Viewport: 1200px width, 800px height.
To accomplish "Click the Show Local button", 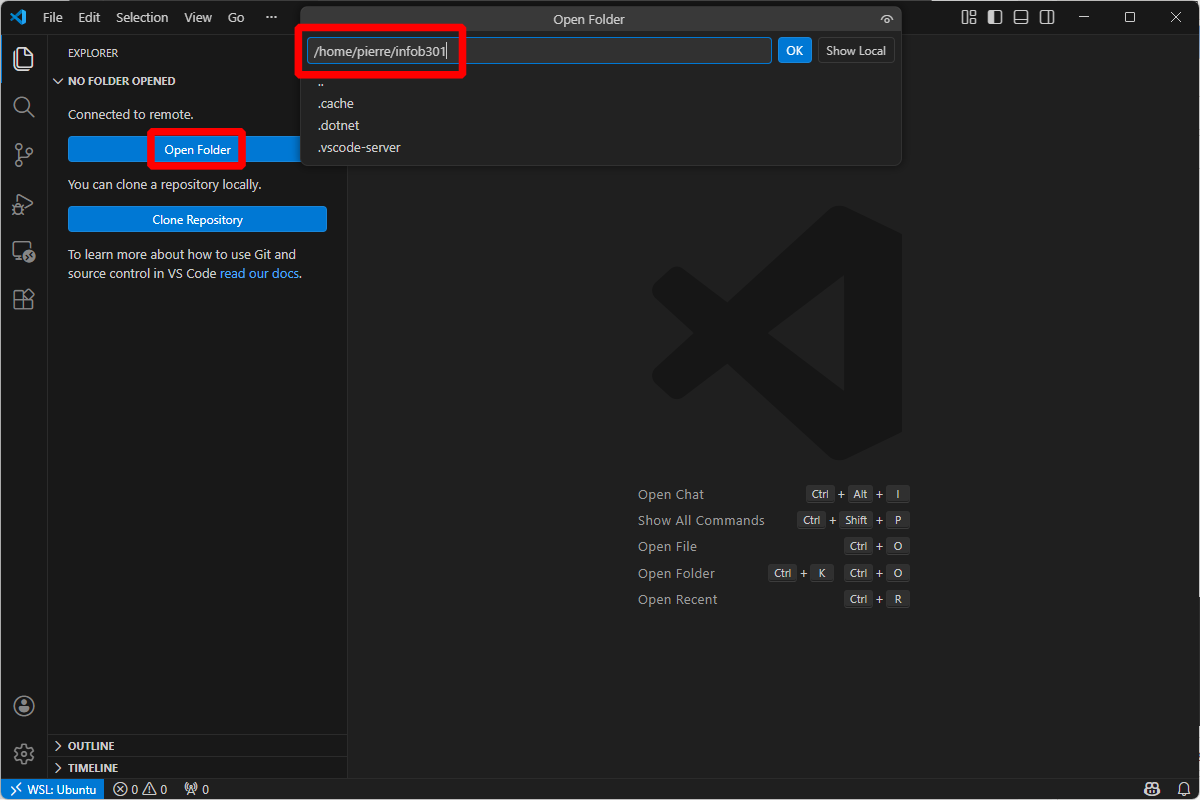I will point(856,50).
